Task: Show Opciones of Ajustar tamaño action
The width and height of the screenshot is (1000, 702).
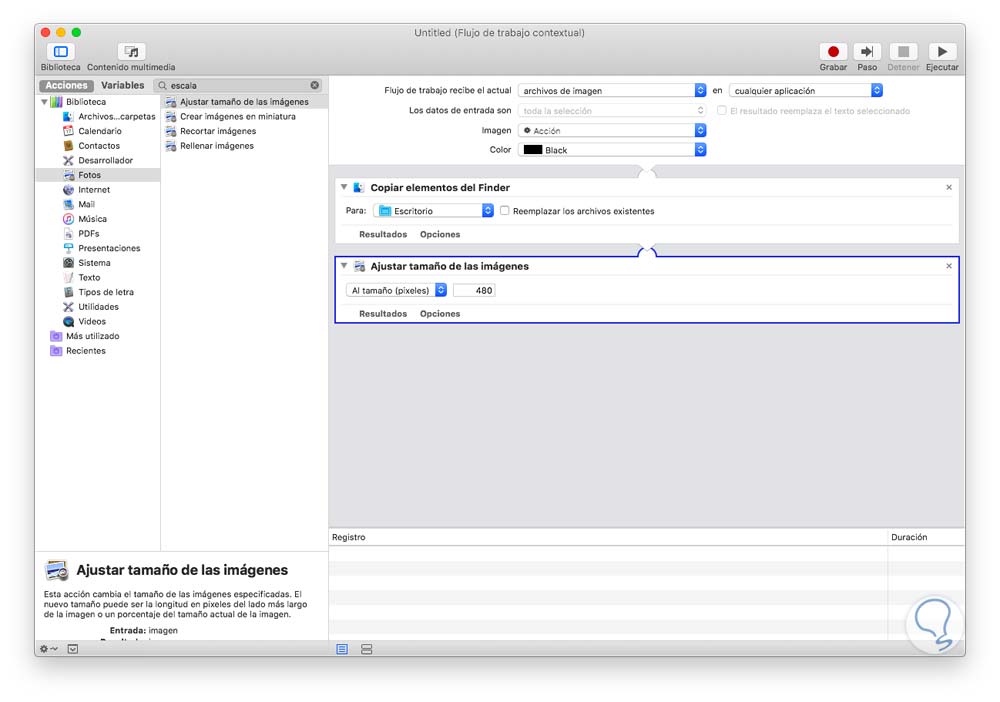Action: pyautogui.click(x=440, y=314)
